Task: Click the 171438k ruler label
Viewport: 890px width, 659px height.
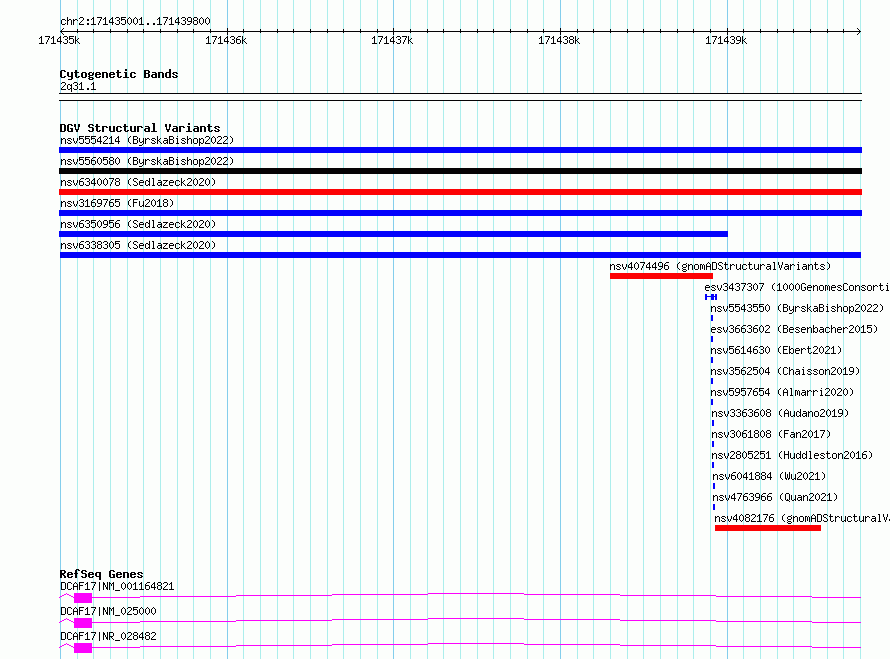Action: (559, 40)
